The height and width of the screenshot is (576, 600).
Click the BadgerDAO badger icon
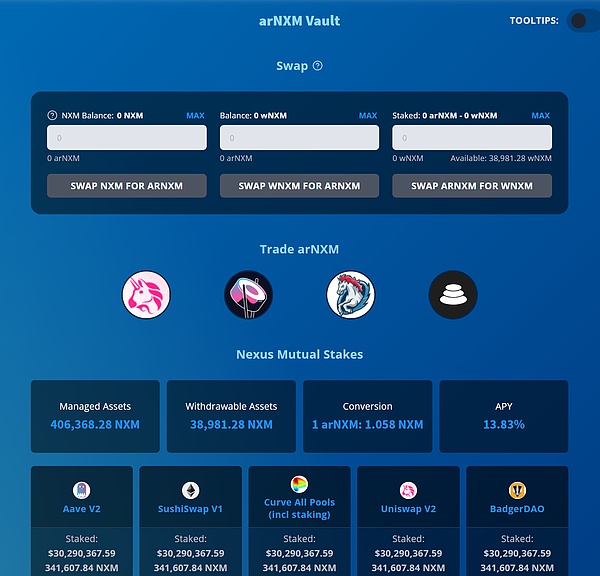tap(517, 490)
